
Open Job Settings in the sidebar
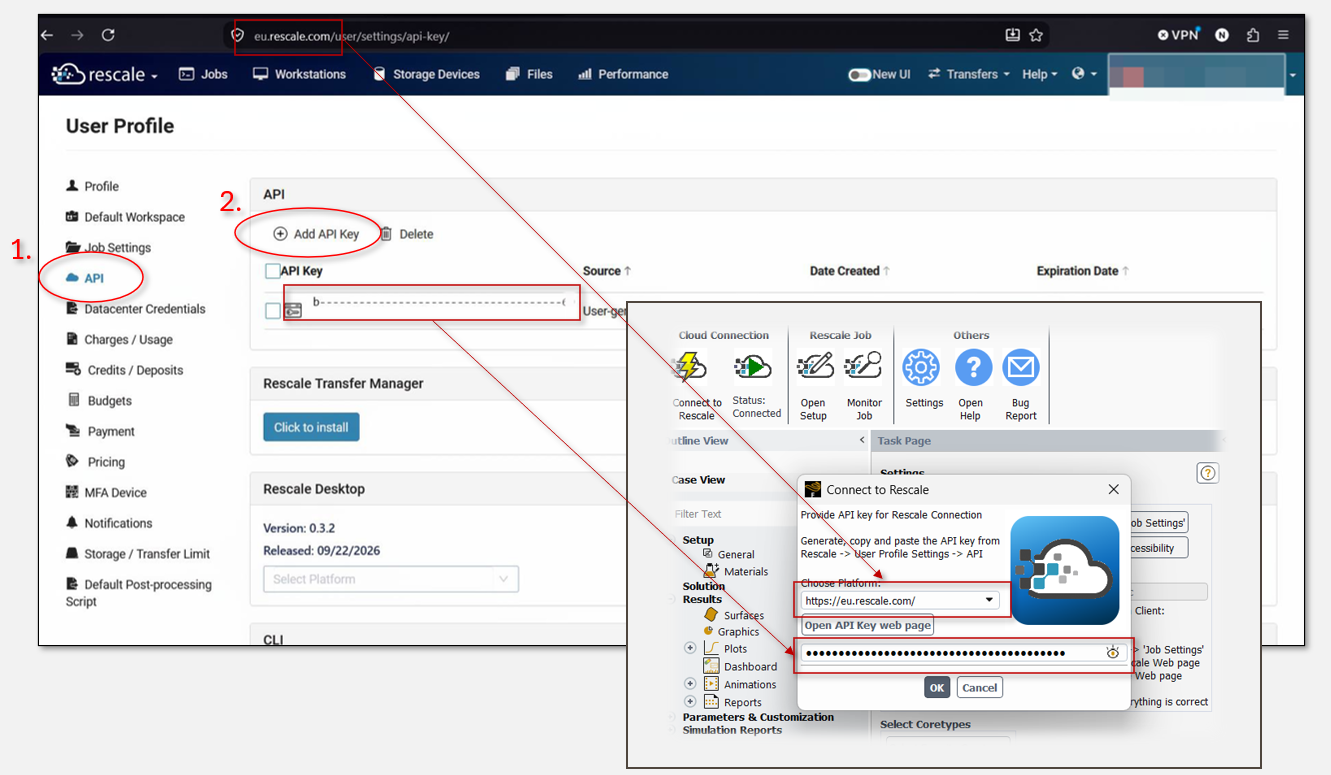[108, 248]
